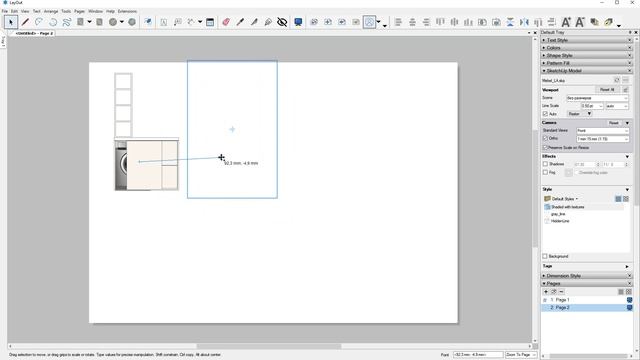Viewport: 640px width, 360px height.
Task: Toggle the Auto render checkbox
Action: [545, 114]
